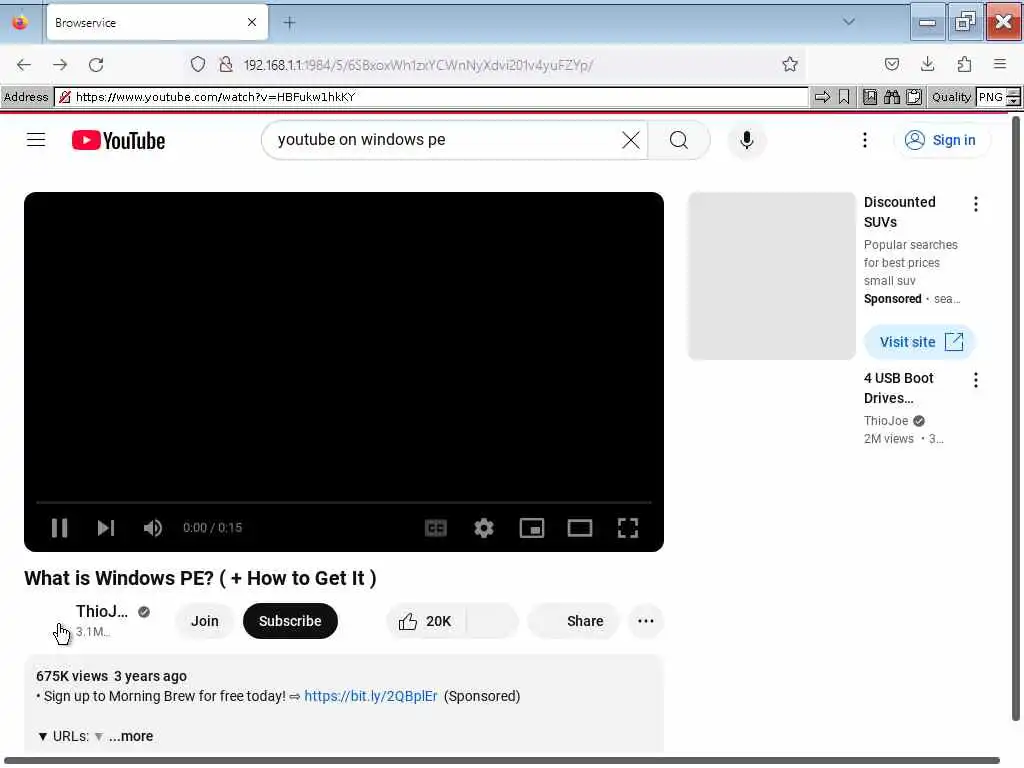This screenshot has width=1024, height=768.
Task: Bookmark this page with the star
Action: coord(790,64)
